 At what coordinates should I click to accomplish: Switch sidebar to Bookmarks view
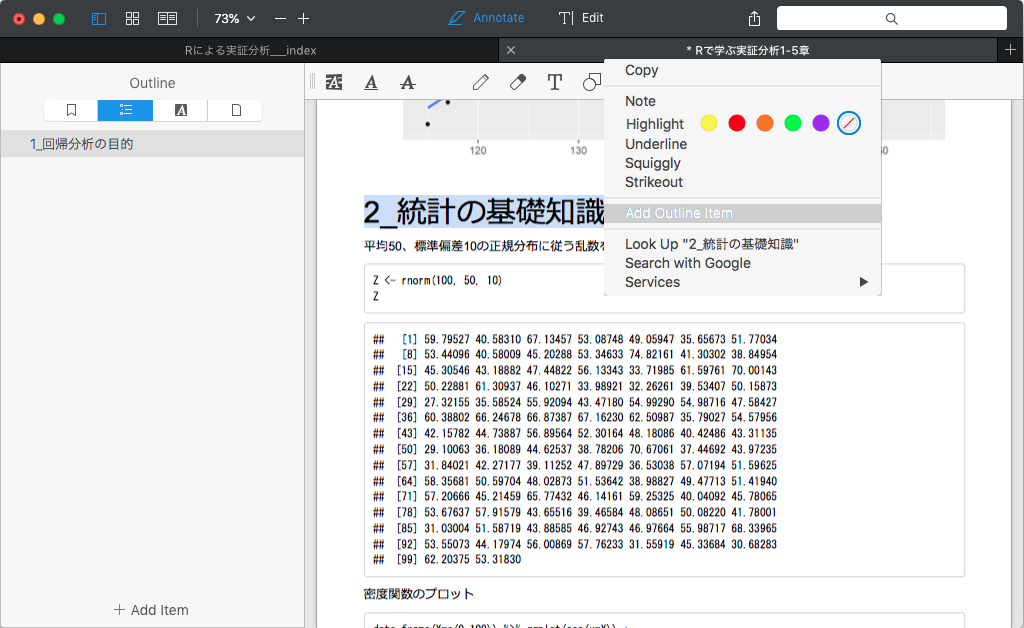70,110
